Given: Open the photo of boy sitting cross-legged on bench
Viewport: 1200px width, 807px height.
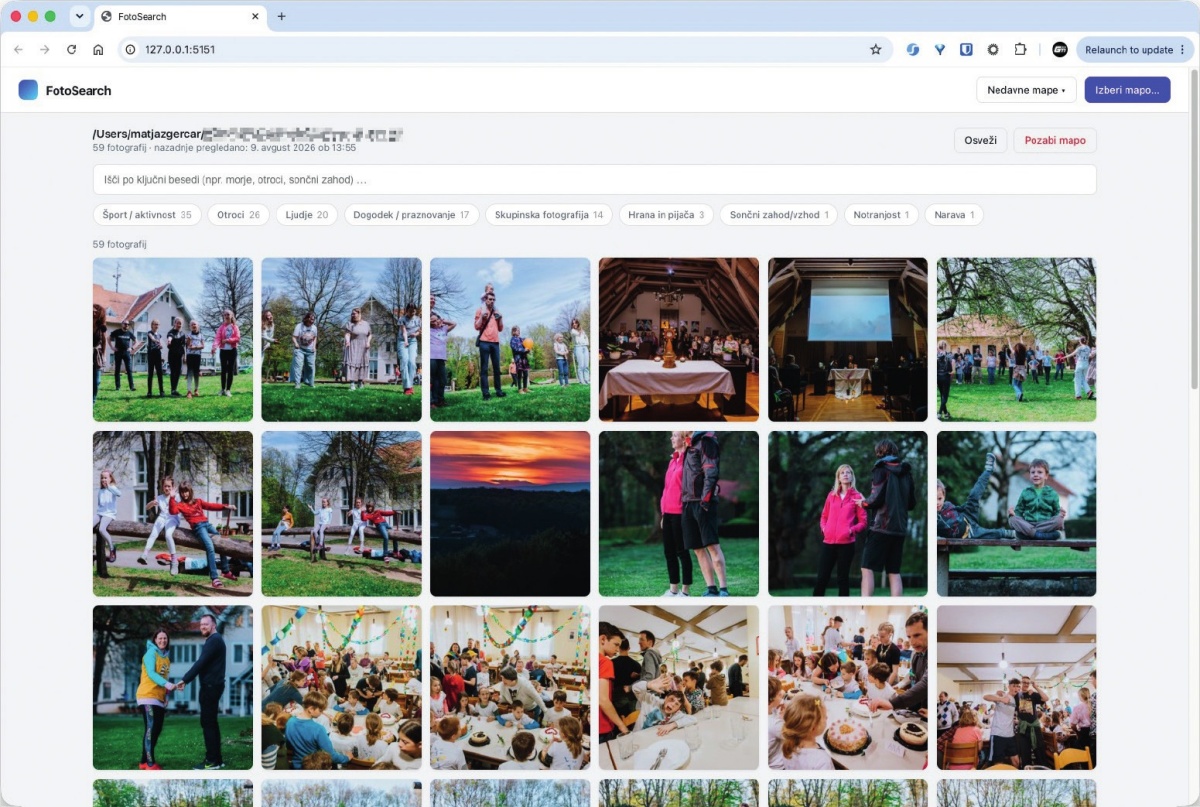Looking at the screenshot, I should (1016, 514).
